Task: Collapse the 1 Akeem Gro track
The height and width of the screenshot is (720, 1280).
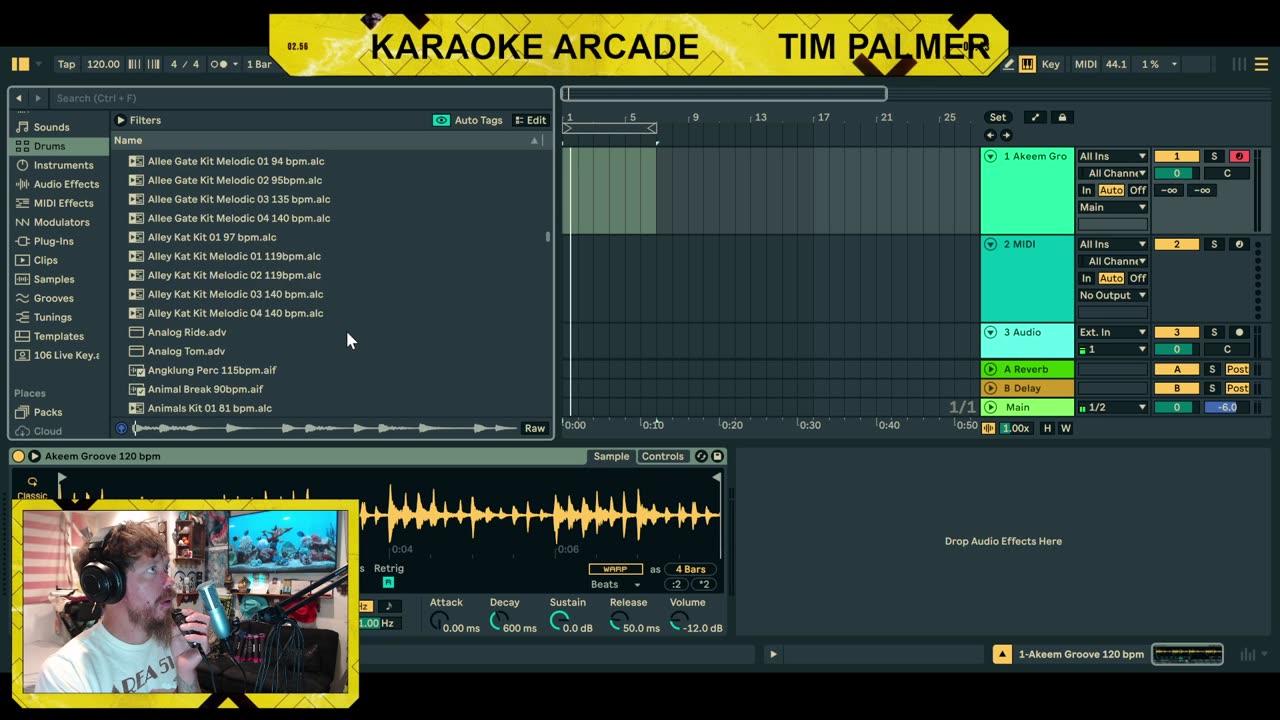Action: (x=990, y=156)
